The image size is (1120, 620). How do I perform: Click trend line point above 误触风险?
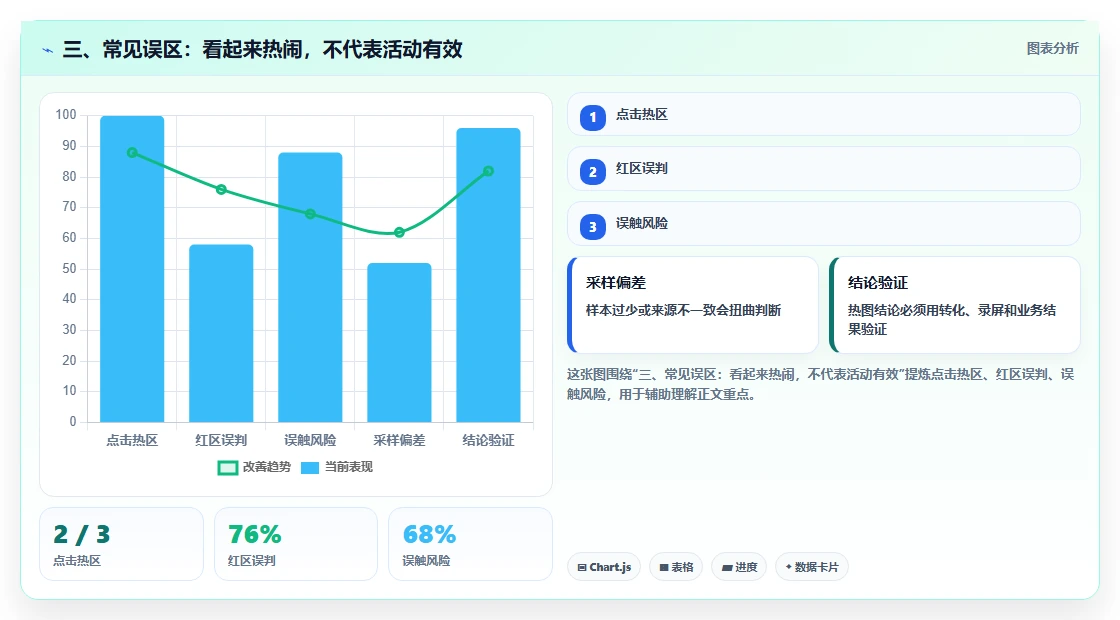point(310,214)
